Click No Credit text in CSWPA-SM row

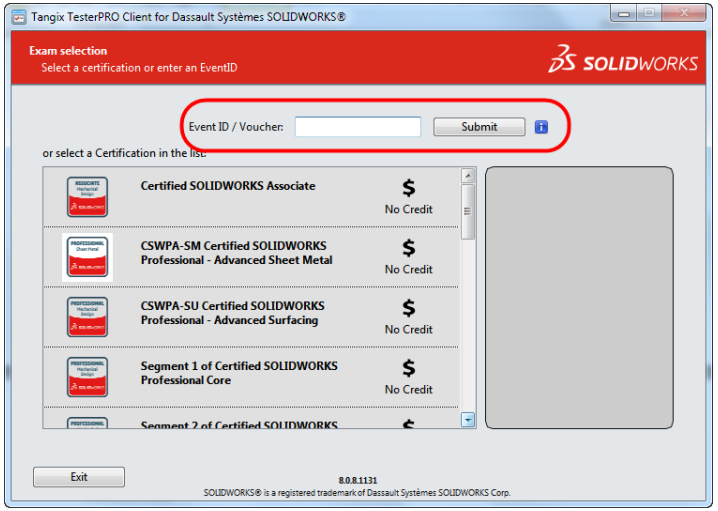point(408,269)
